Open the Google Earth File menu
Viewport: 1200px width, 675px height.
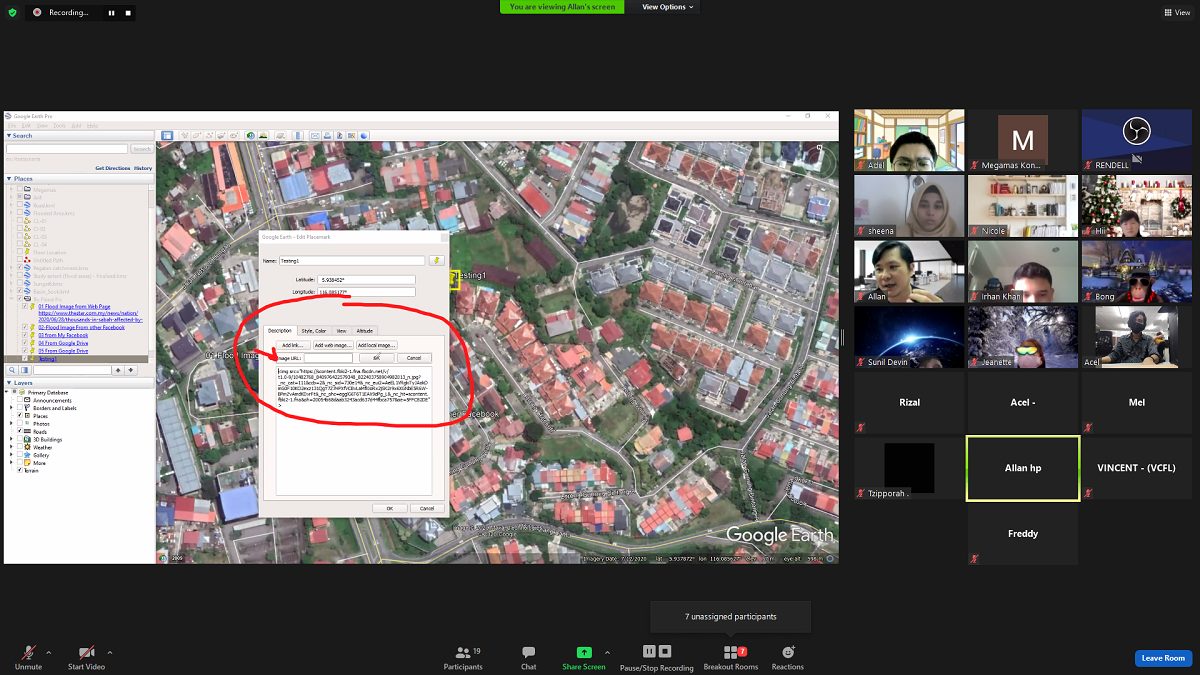point(10,125)
